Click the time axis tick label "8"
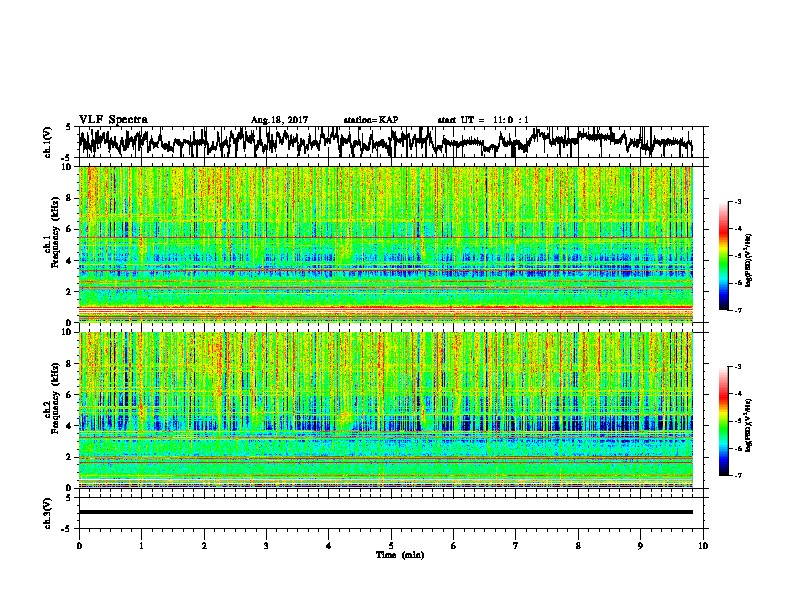This screenshot has width=792, height=612. tap(578, 546)
